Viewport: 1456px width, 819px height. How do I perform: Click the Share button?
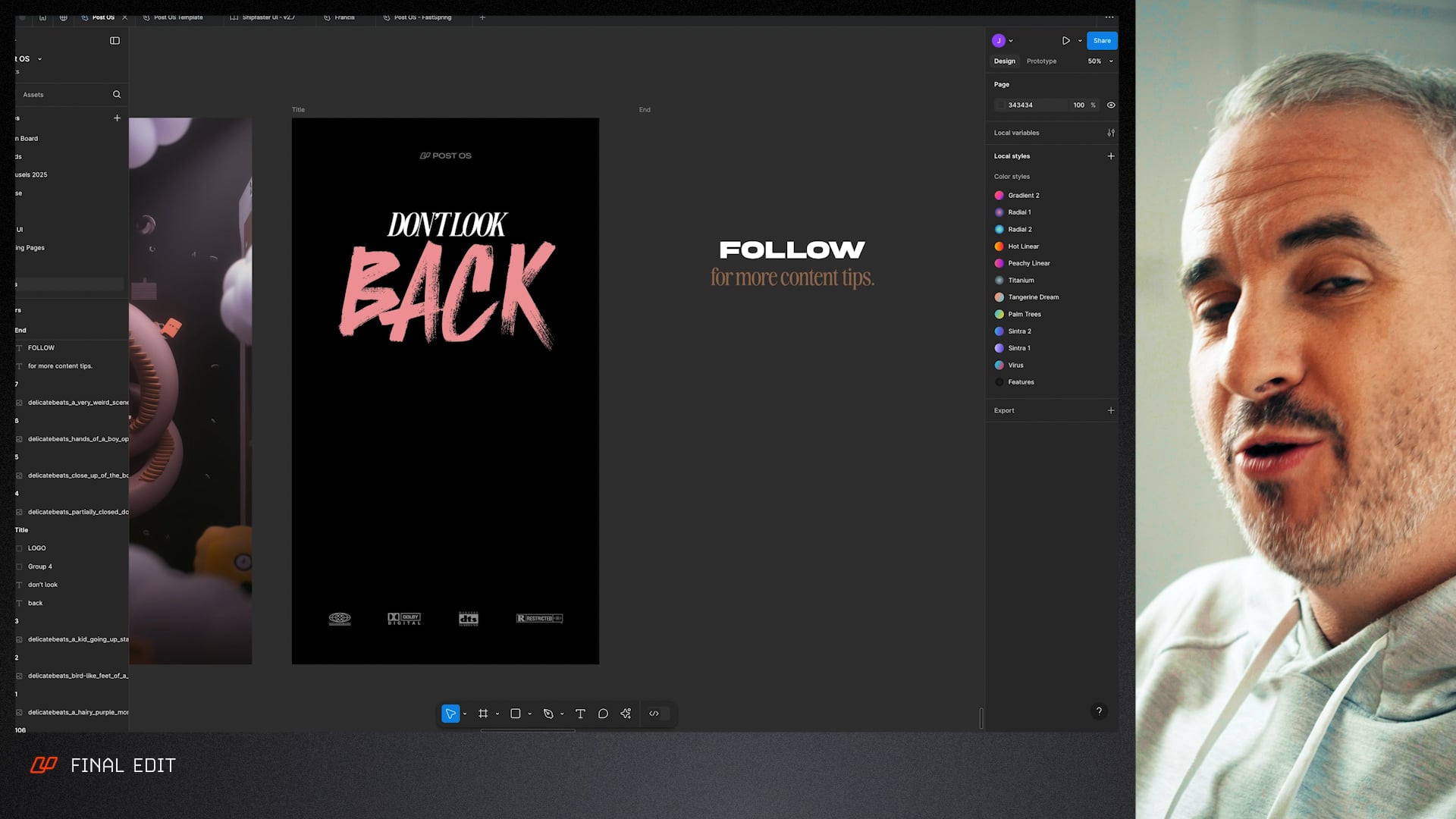click(x=1101, y=40)
